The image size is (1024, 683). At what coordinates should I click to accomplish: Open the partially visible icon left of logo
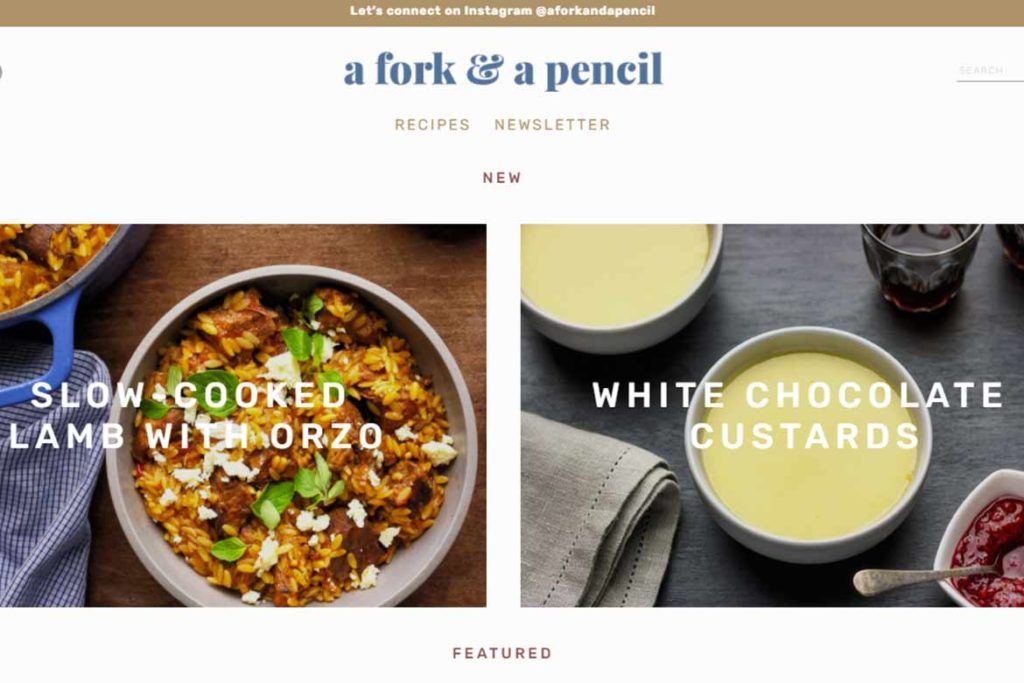click(1, 71)
